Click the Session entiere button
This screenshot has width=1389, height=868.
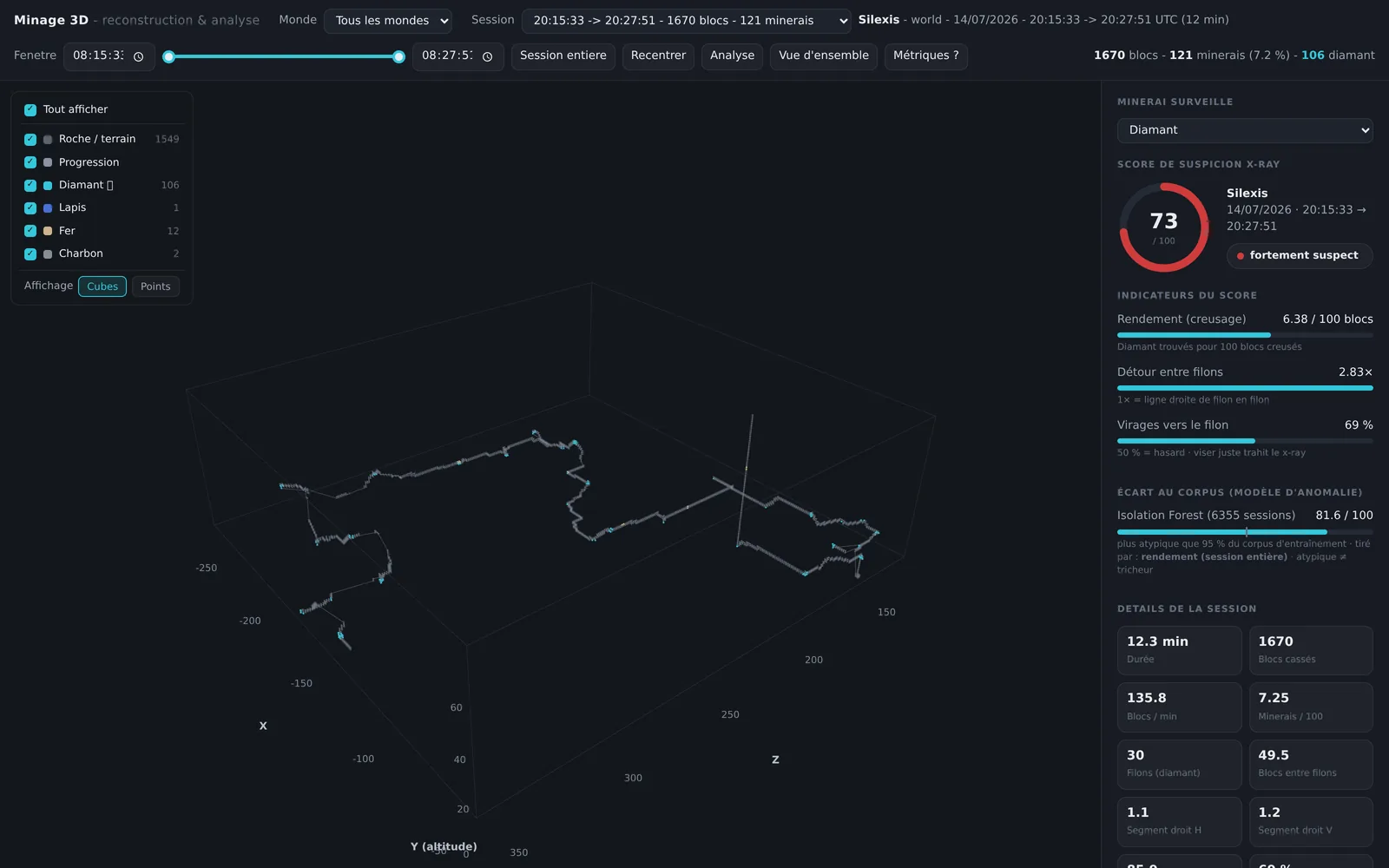click(563, 56)
